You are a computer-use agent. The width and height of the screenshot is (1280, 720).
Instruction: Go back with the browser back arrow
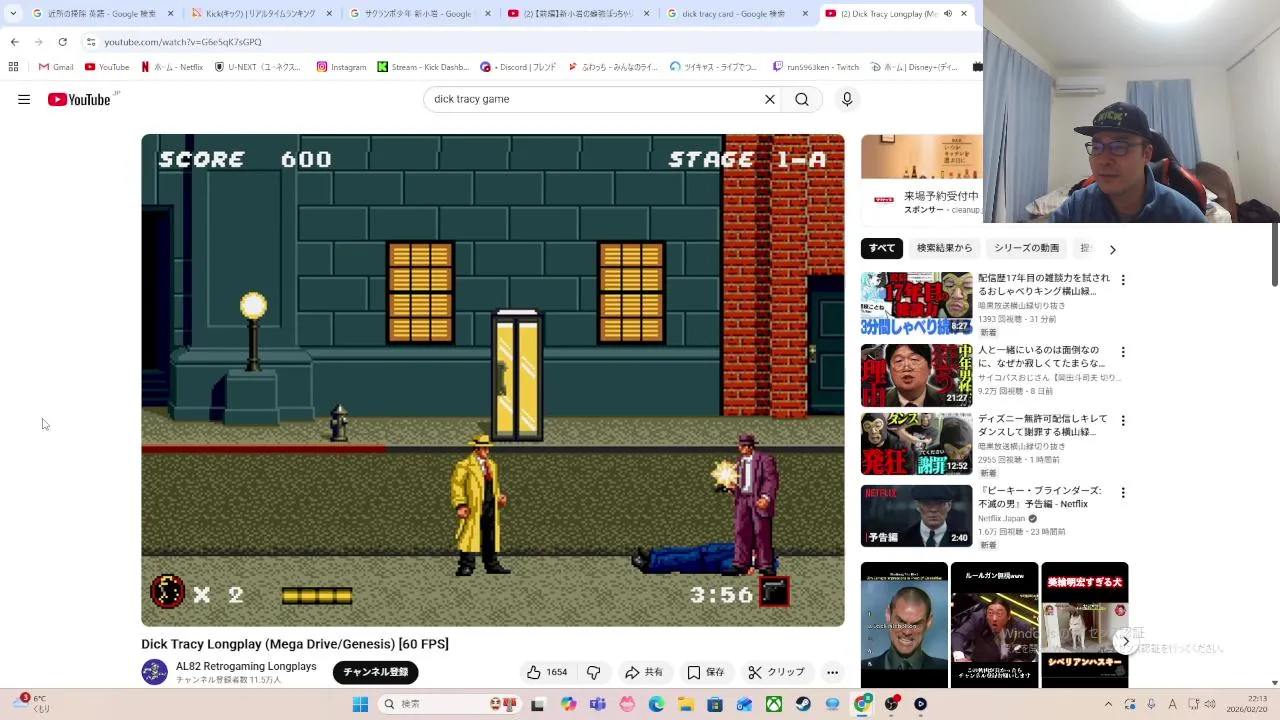click(14, 42)
